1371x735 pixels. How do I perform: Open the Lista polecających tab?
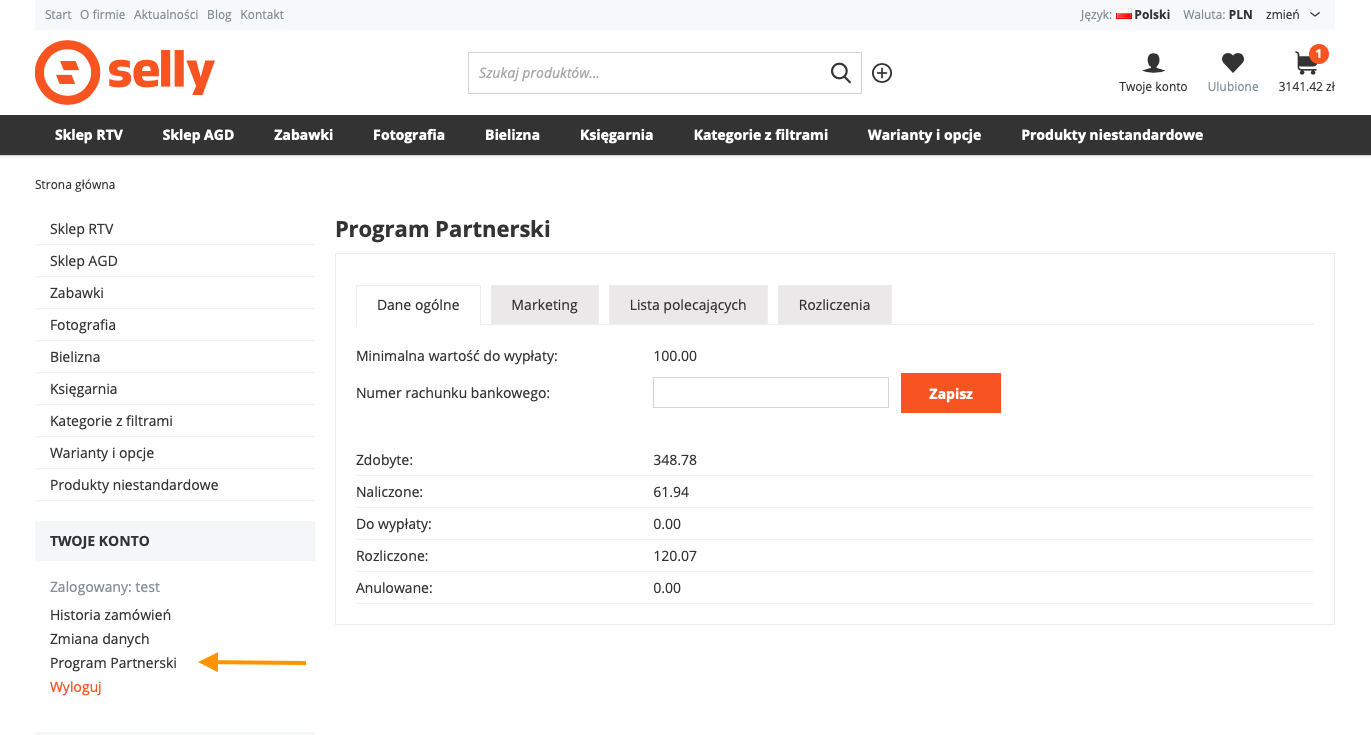(x=688, y=305)
